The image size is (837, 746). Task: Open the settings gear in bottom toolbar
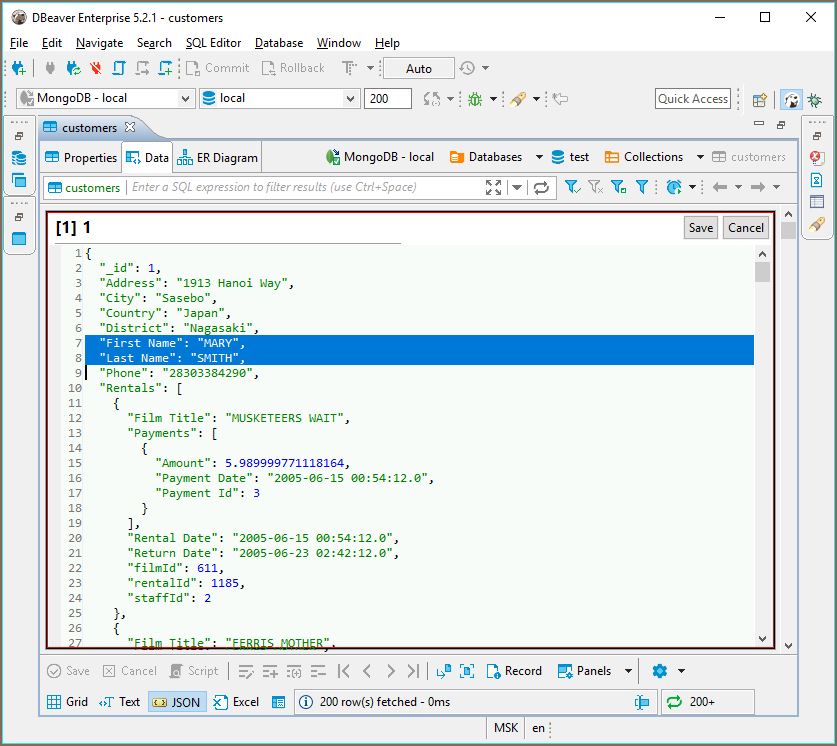(x=659, y=671)
